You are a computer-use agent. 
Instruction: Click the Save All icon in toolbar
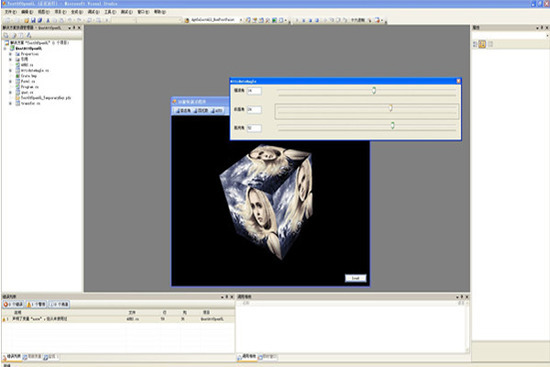pyautogui.click(x=40, y=20)
